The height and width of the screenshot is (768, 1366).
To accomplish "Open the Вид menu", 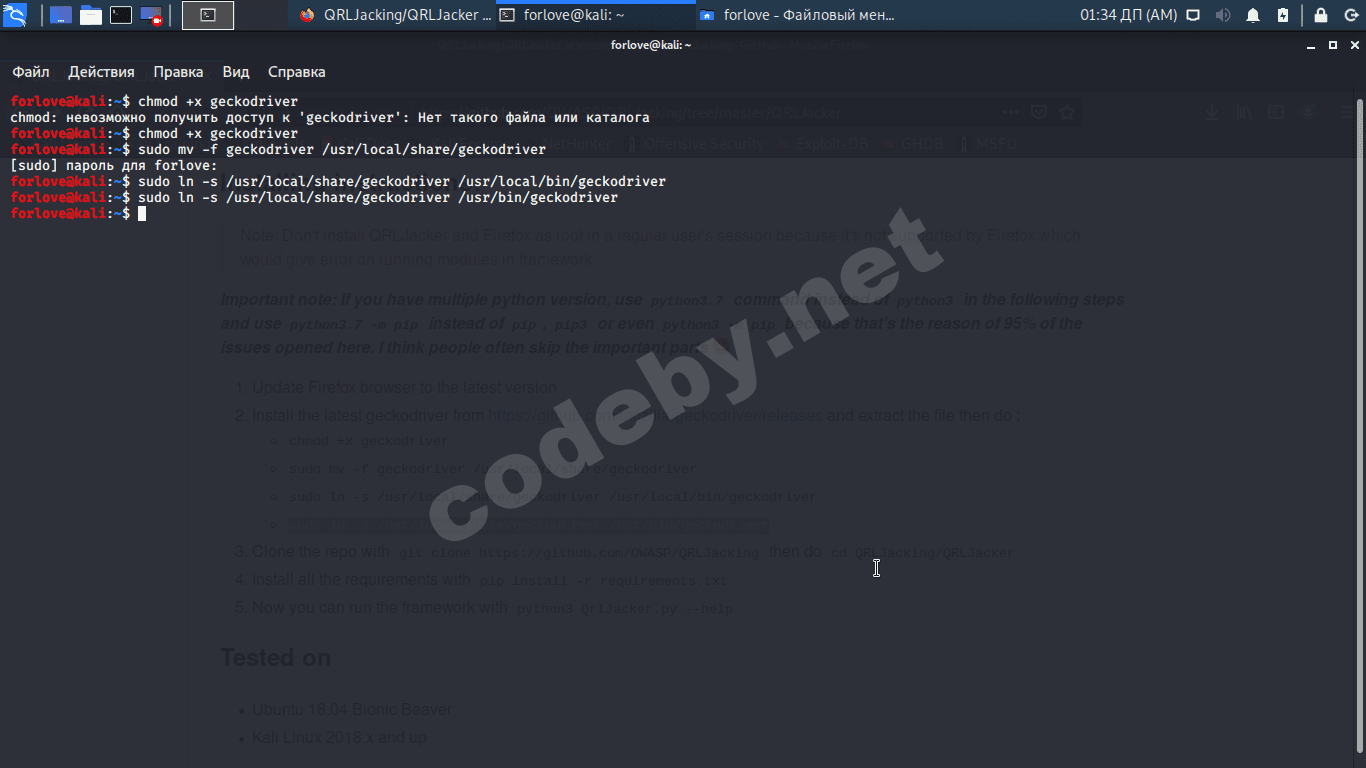I will pyautogui.click(x=236, y=72).
